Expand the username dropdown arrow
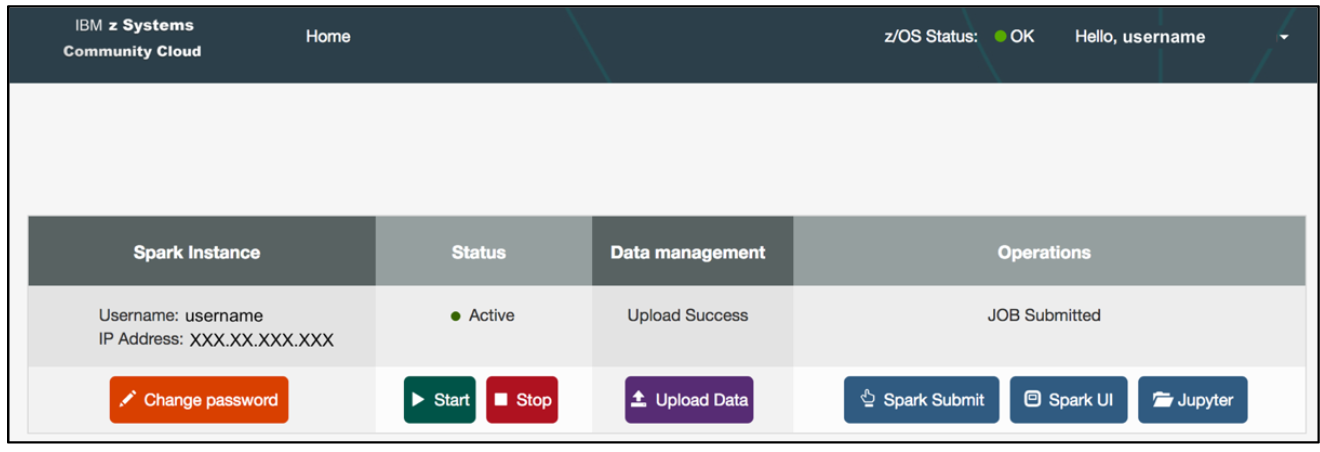 (1283, 38)
